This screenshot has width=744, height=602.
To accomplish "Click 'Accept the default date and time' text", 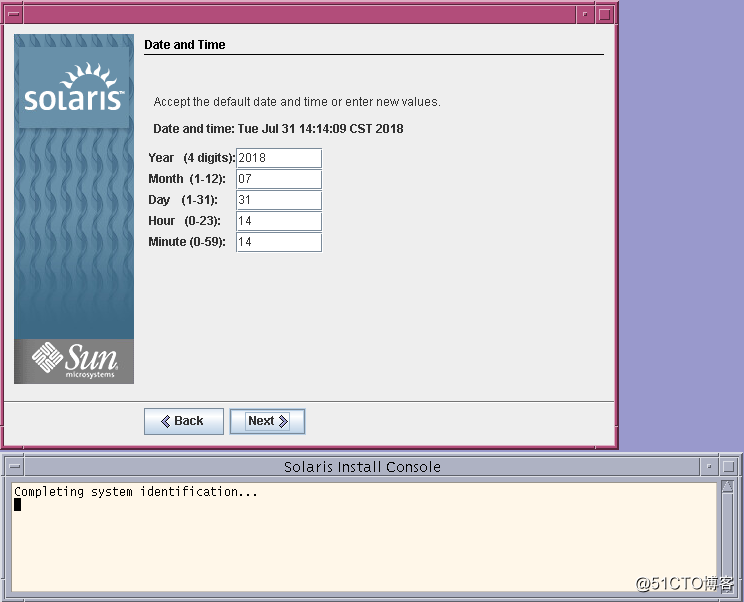I will point(297,102).
